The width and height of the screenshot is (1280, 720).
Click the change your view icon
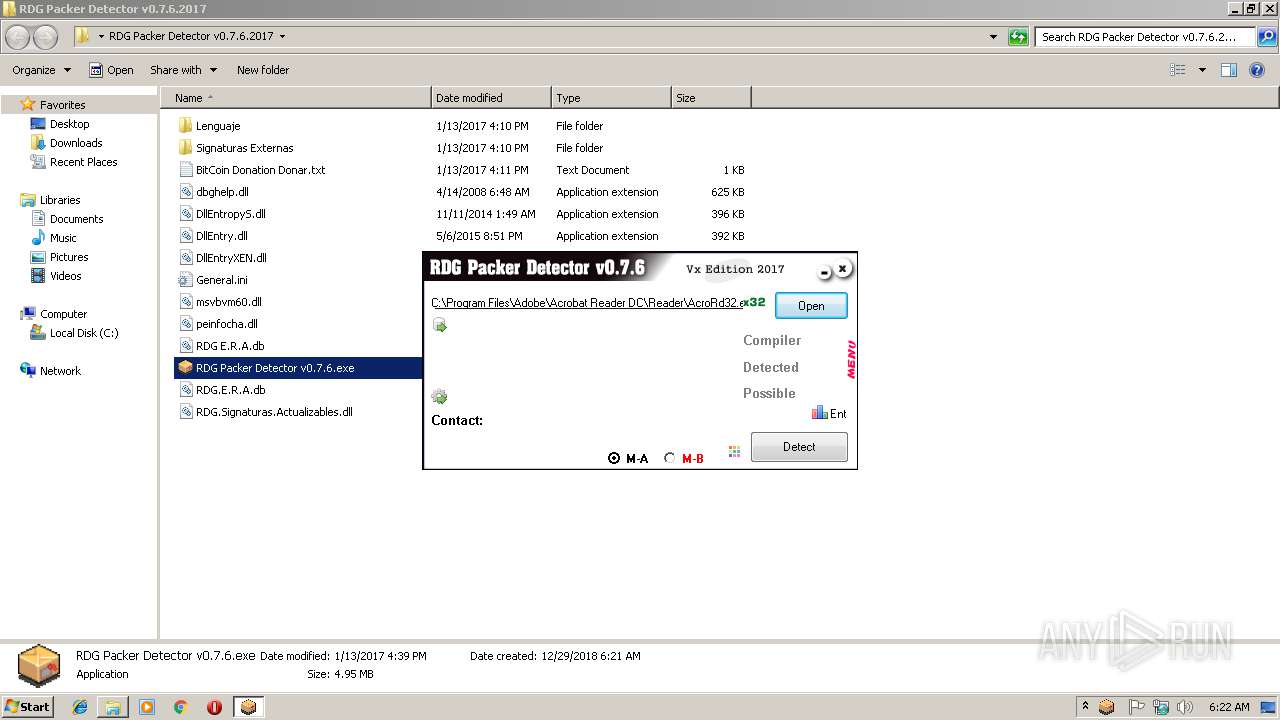coord(1178,70)
